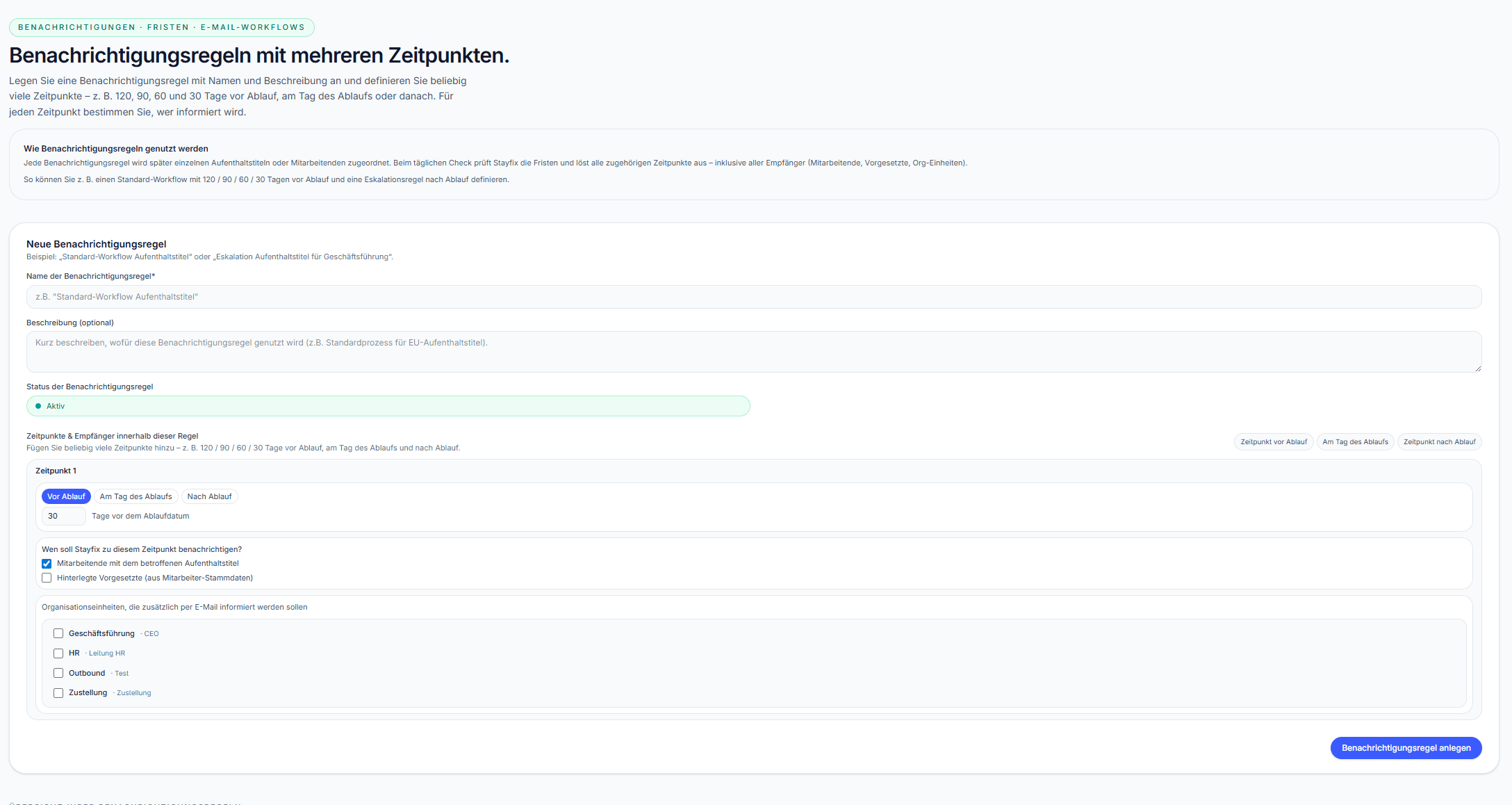Select the Vor Ablauf option

[x=66, y=496]
